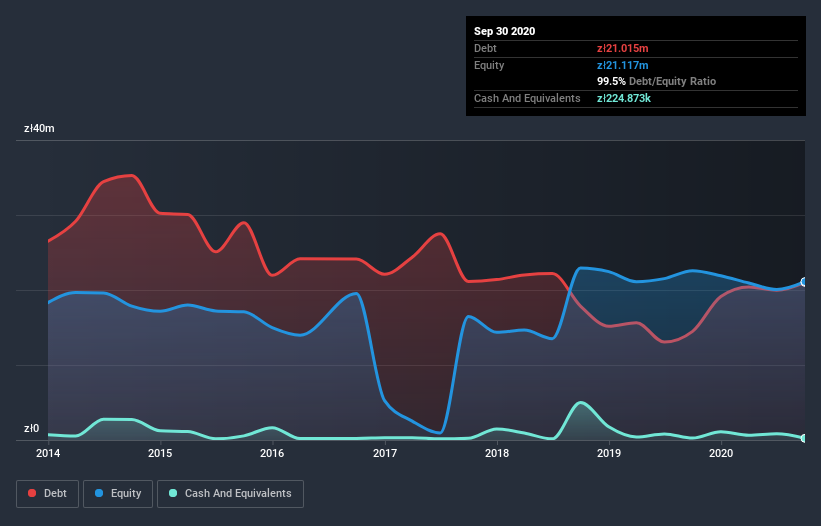This screenshot has width=821, height=526.
Task: Toggle the Equity series legend button
Action: coord(118,494)
